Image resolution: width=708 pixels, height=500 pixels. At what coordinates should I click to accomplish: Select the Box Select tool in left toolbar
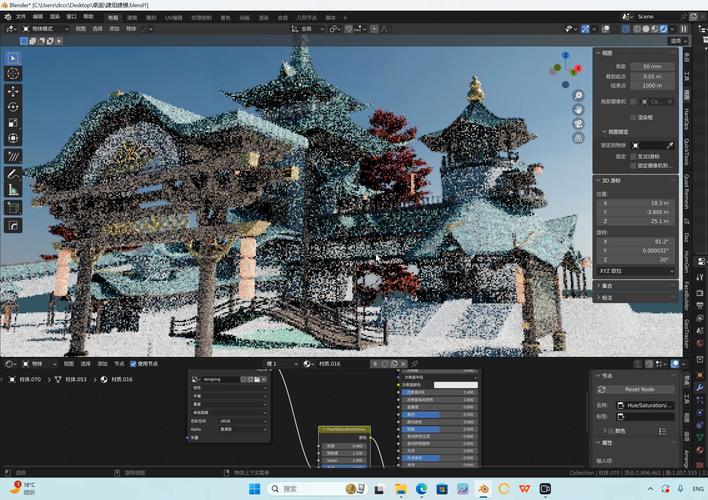pyautogui.click(x=13, y=58)
